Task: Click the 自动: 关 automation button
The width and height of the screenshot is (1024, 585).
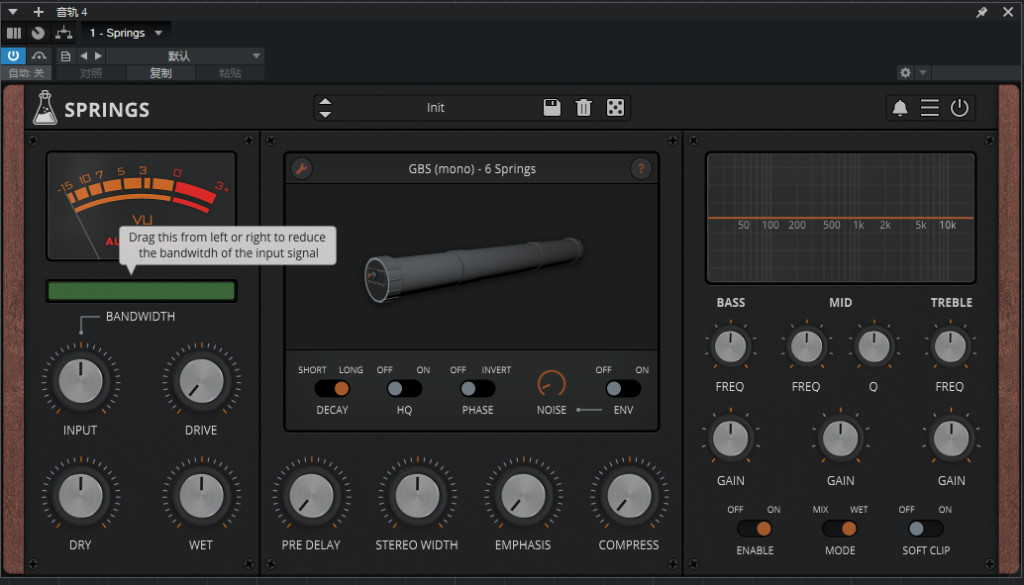Action: coord(27,73)
